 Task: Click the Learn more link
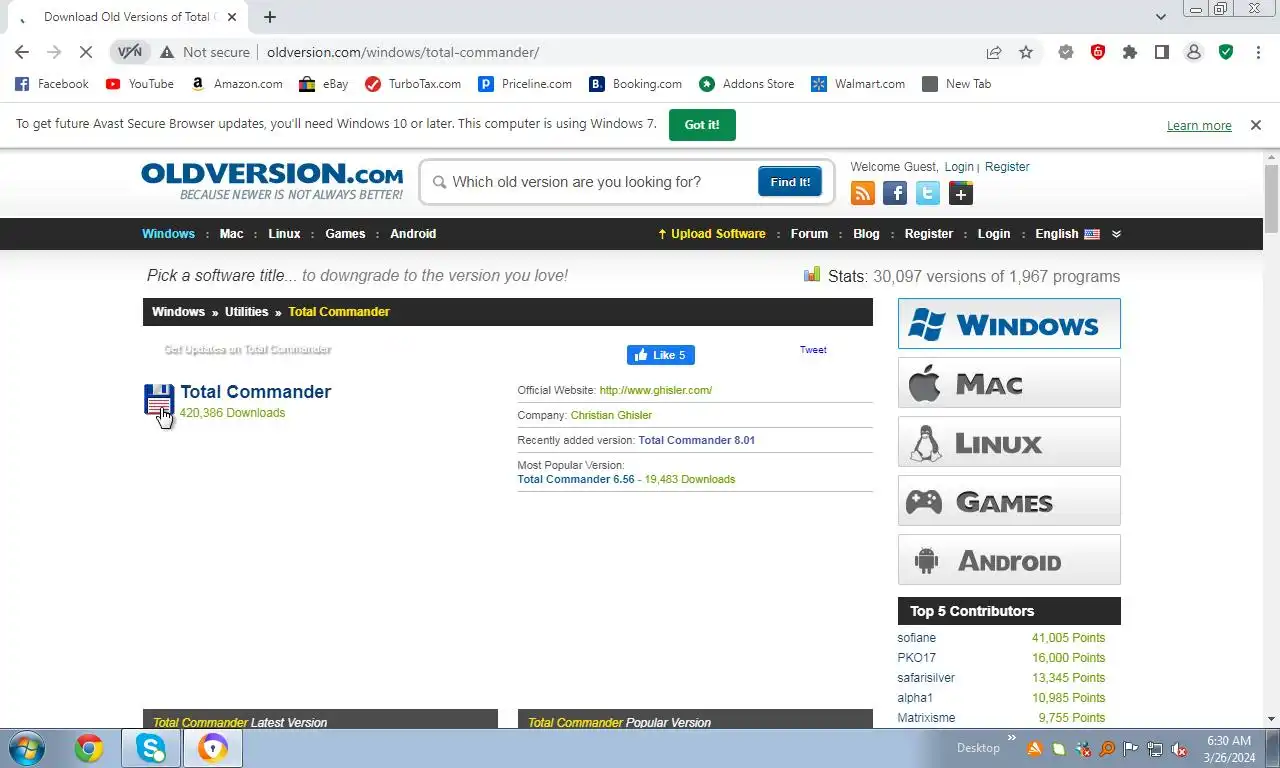(1199, 126)
